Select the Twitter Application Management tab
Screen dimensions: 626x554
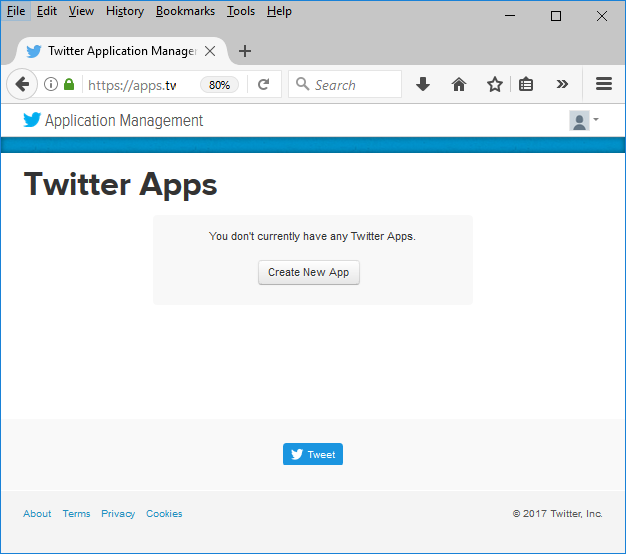122,51
